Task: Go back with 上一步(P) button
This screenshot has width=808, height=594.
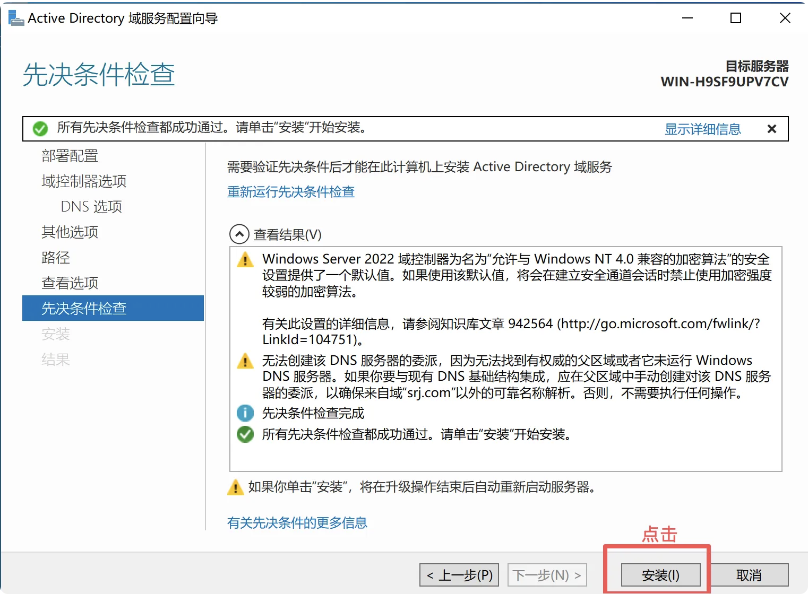Action: pyautogui.click(x=459, y=575)
